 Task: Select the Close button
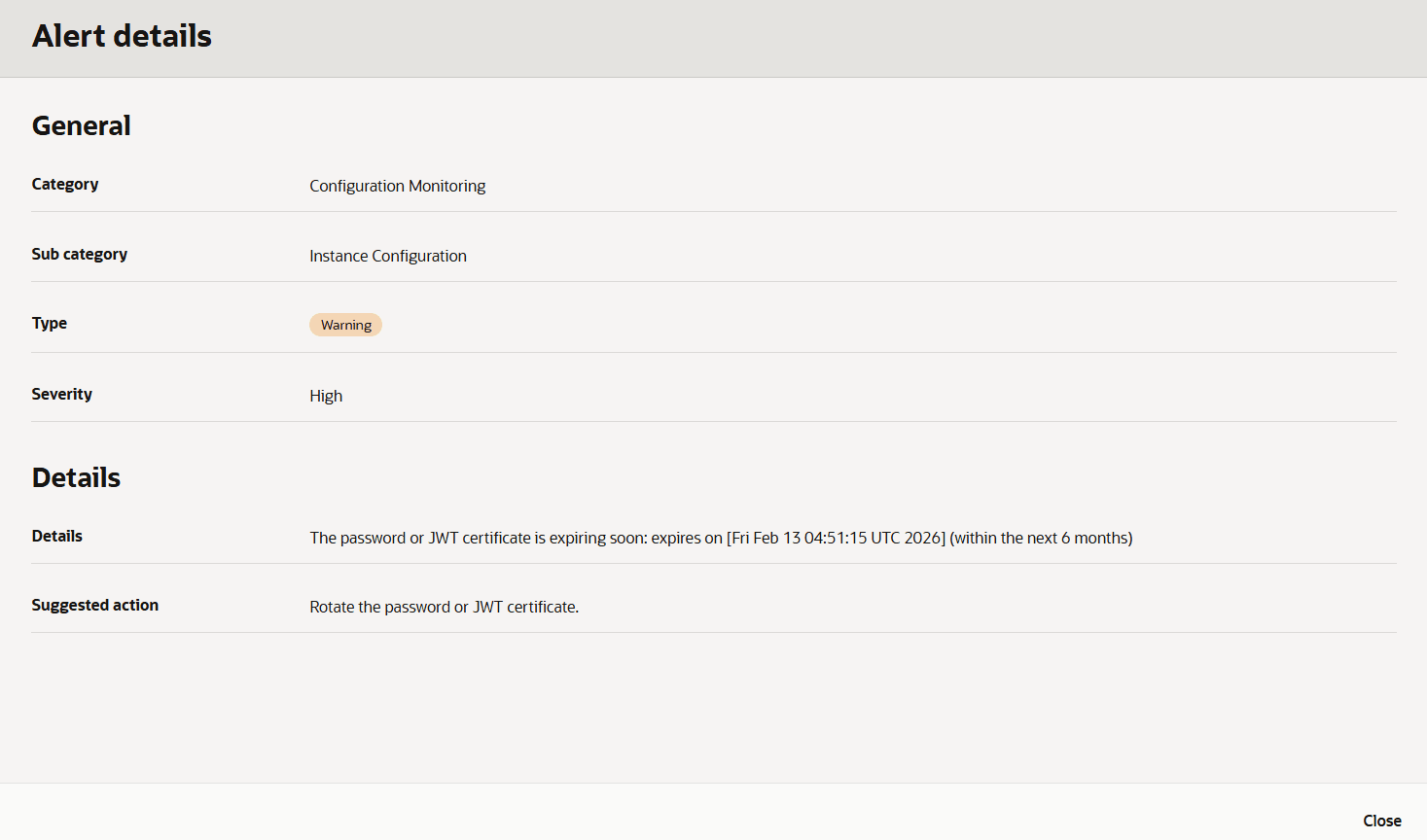(x=1382, y=820)
